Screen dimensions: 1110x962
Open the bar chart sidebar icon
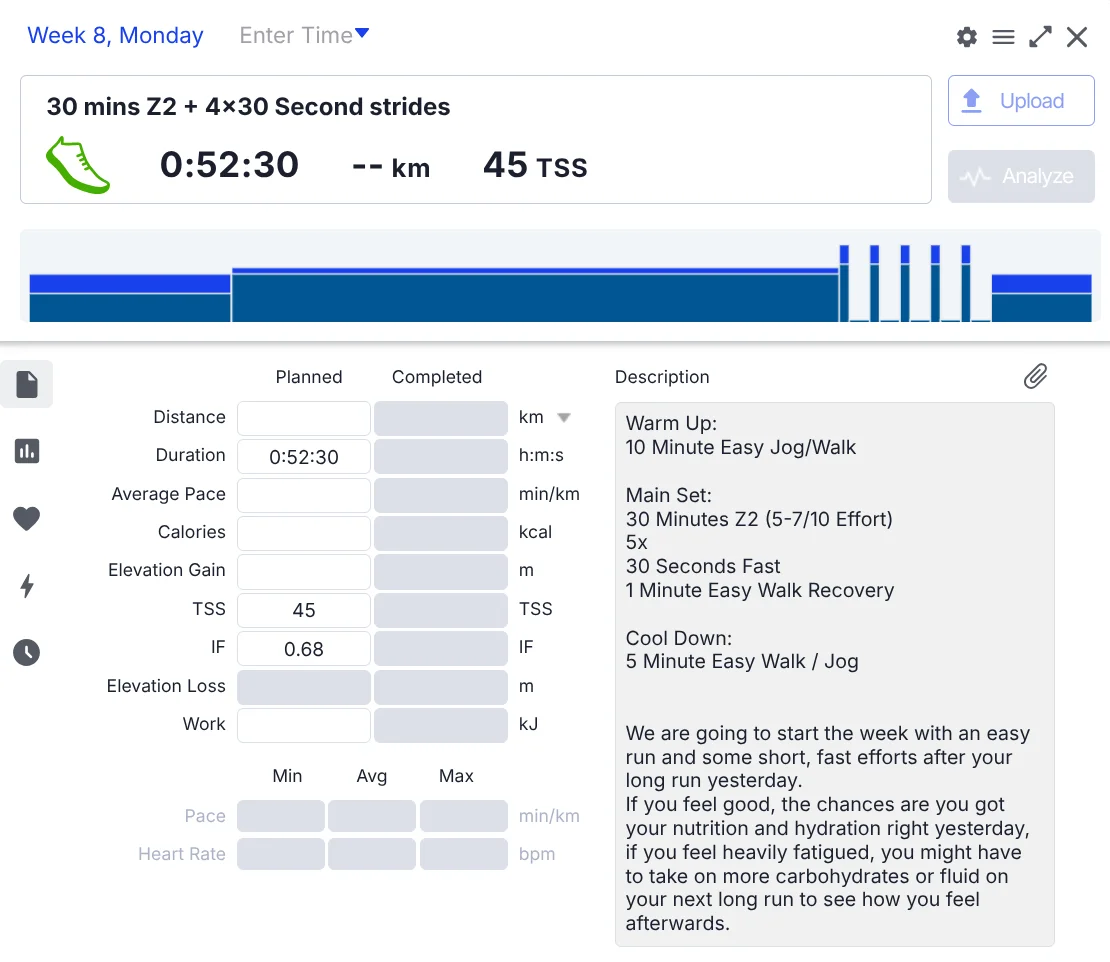coord(27,451)
